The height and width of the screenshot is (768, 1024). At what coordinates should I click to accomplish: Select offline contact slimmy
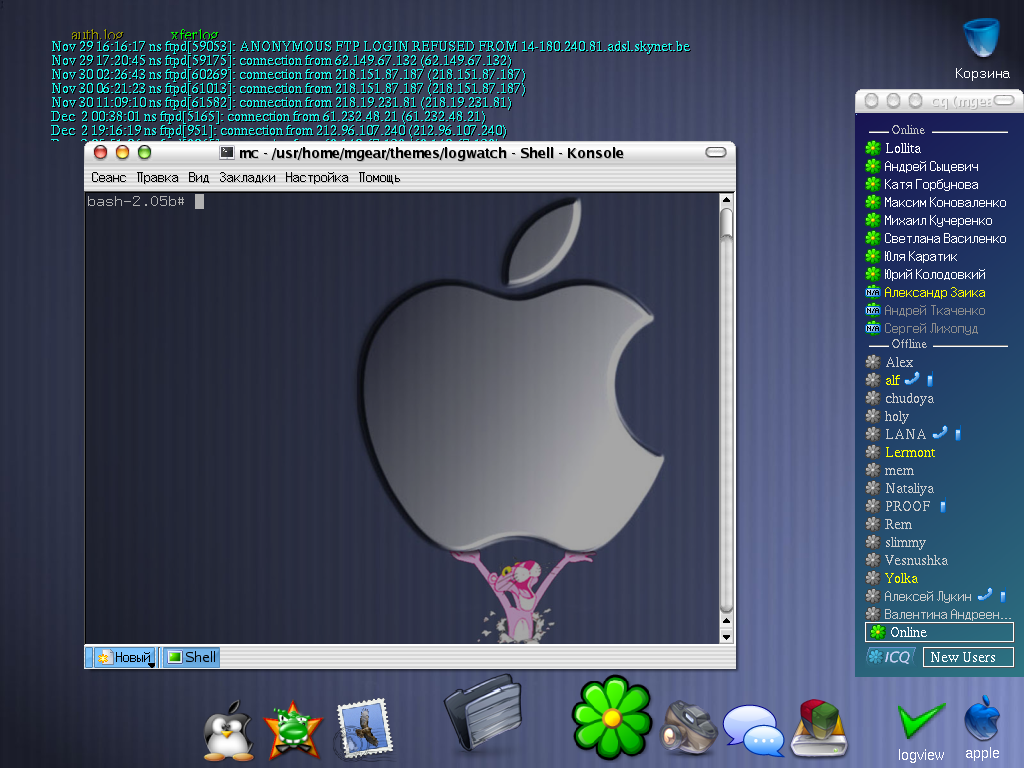pyautogui.click(x=905, y=542)
